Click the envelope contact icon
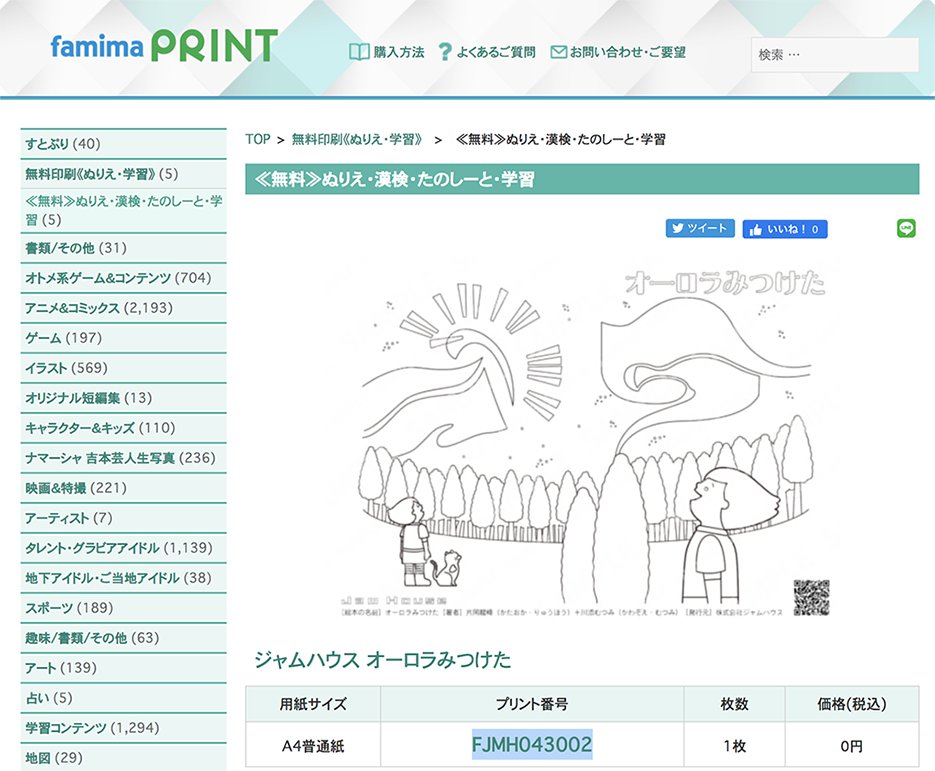Viewport: 935px width, 771px height. coord(558,52)
